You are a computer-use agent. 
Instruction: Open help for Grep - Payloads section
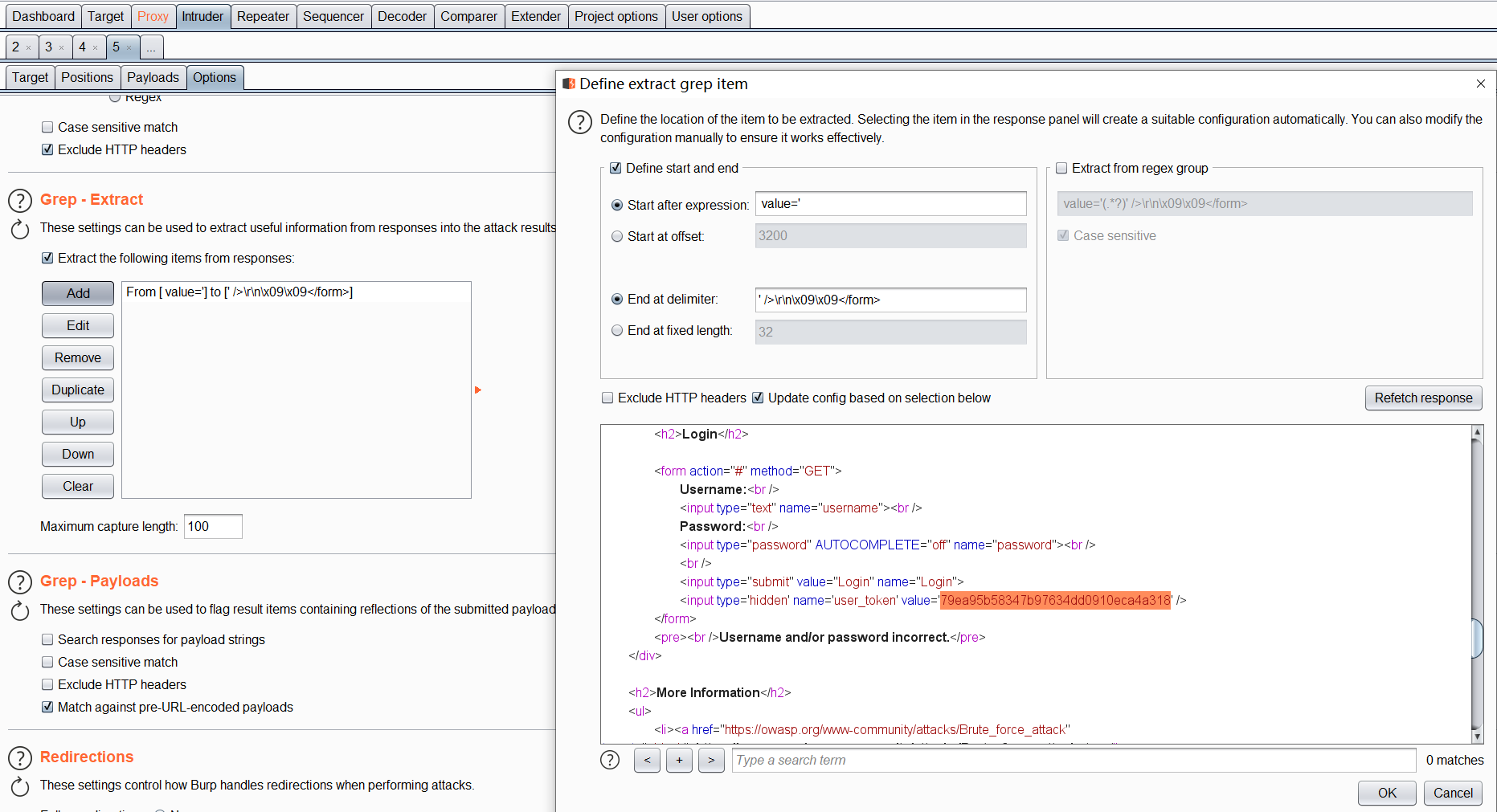pyautogui.click(x=20, y=581)
